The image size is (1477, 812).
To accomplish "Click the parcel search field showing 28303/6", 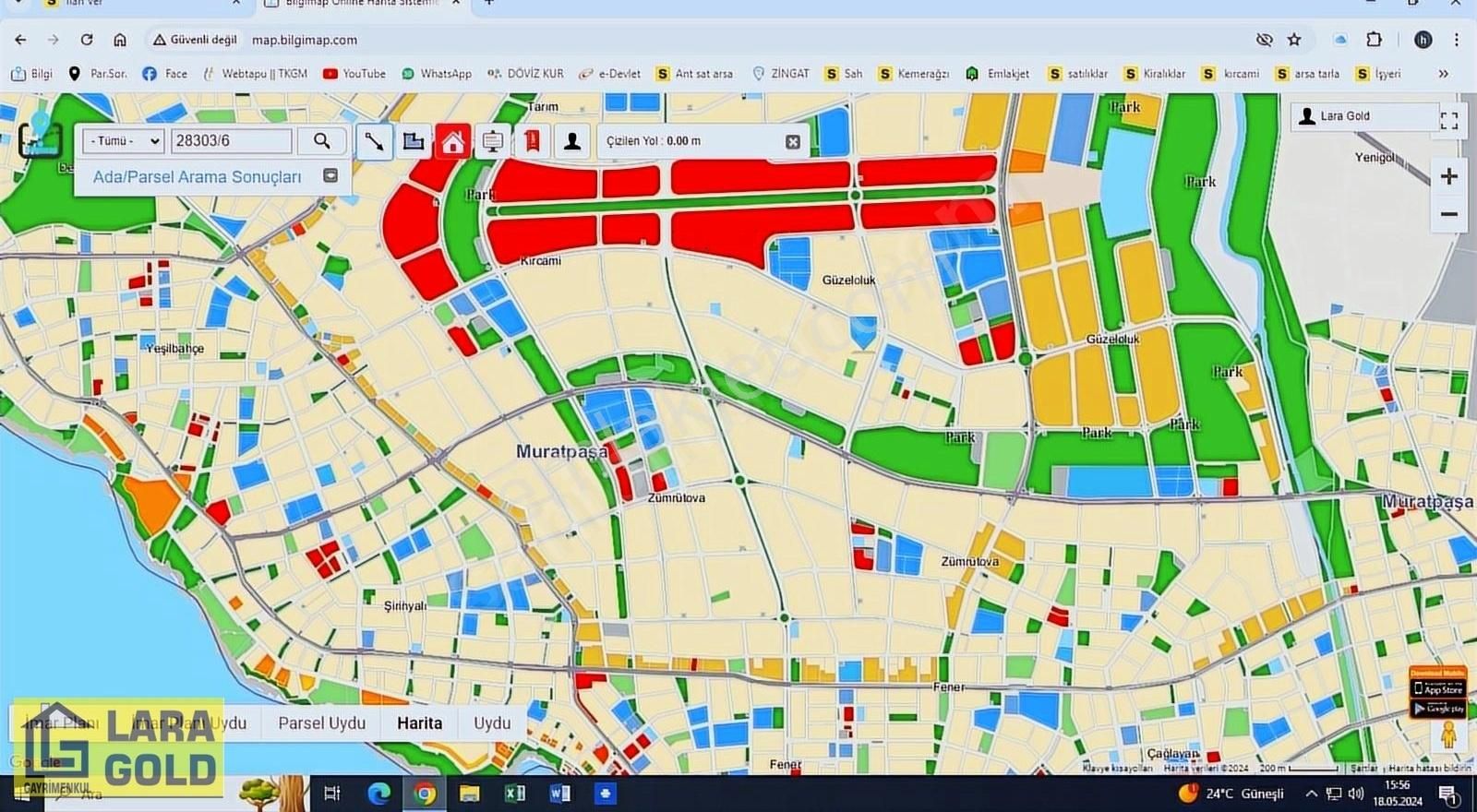I will 231,140.
